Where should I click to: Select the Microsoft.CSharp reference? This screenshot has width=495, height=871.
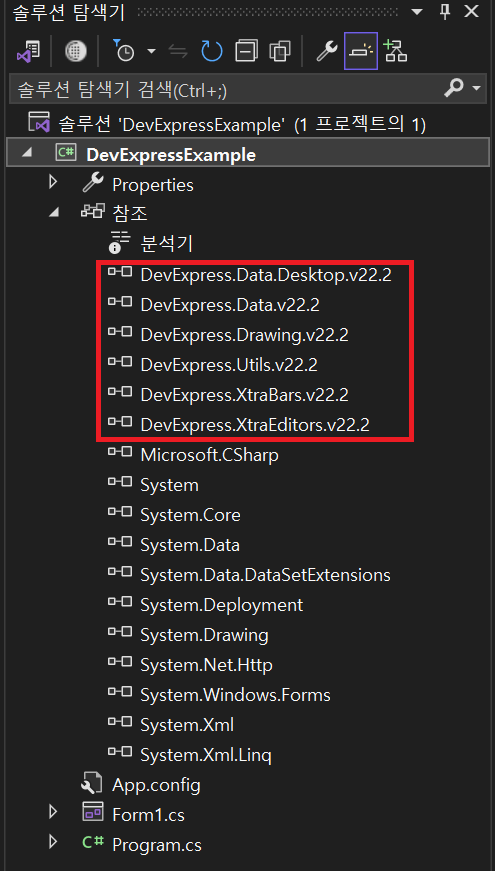click(209, 455)
